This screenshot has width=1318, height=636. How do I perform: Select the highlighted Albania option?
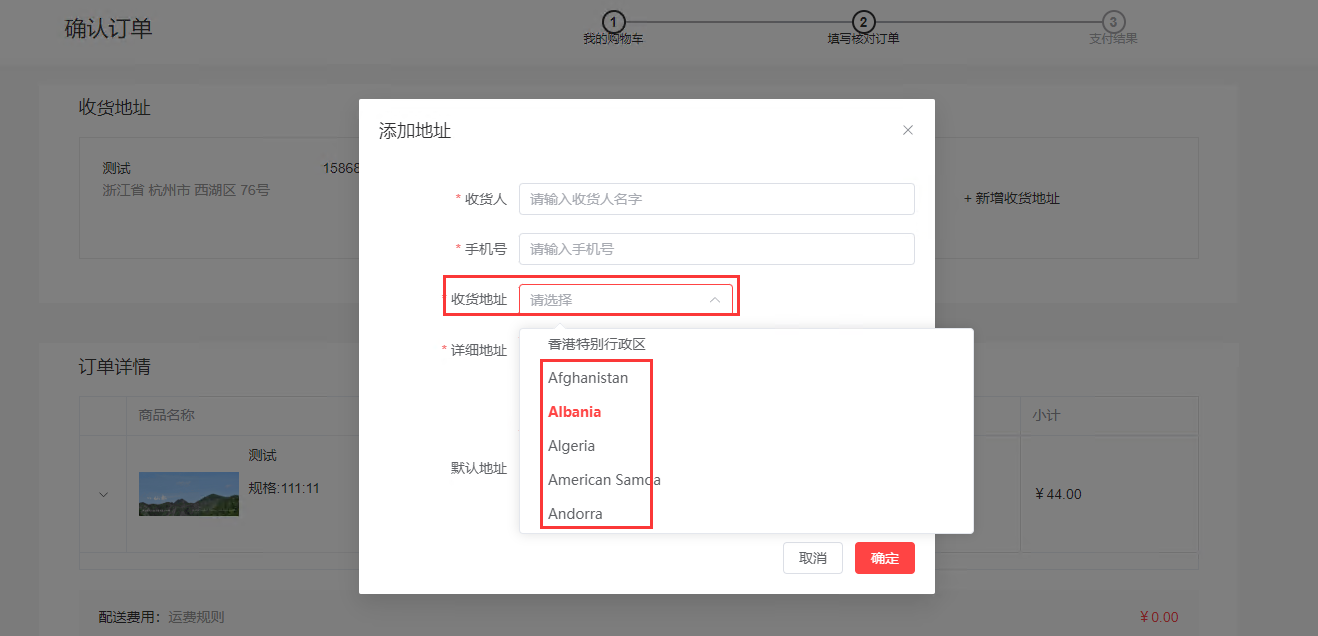(575, 412)
